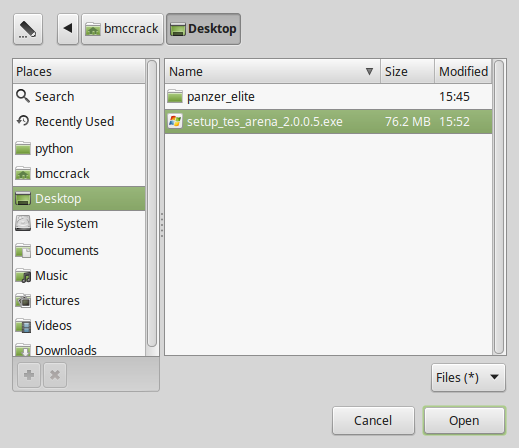
Task: Sort files by Name column header
Action: click(x=272, y=71)
